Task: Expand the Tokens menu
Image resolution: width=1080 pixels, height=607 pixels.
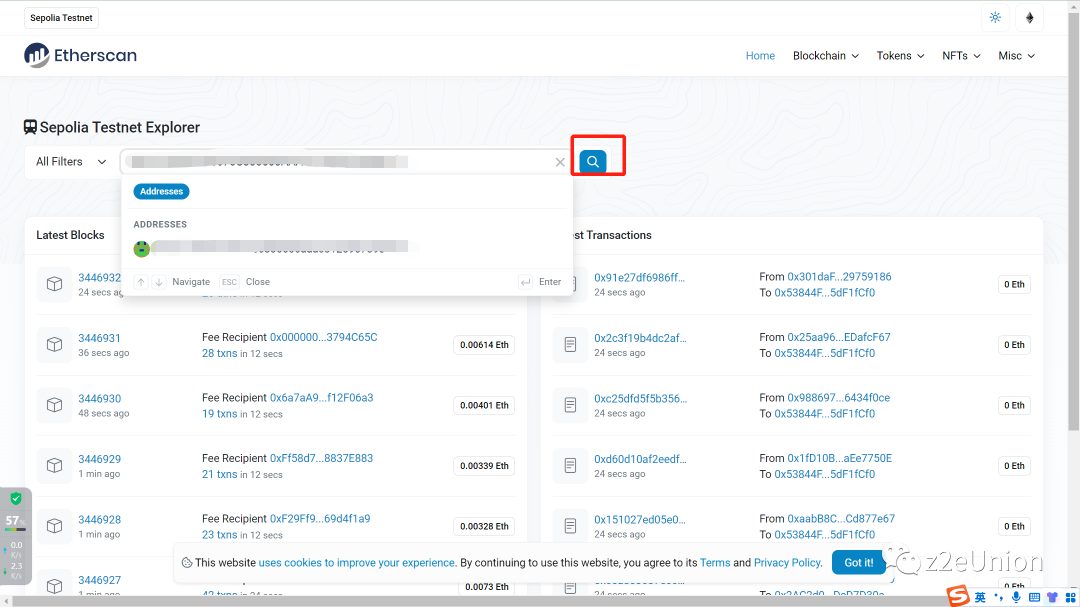Action: pos(900,56)
